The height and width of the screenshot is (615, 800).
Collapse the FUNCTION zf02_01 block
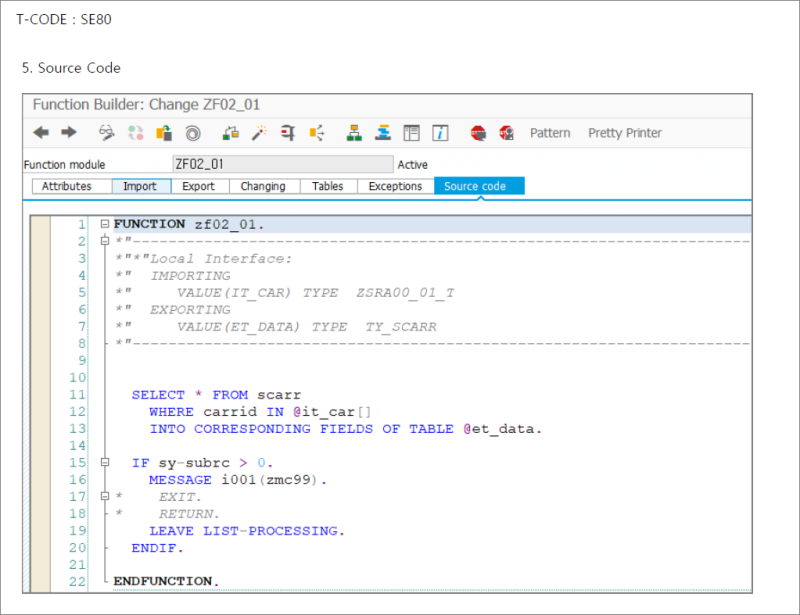pyautogui.click(x=105, y=223)
